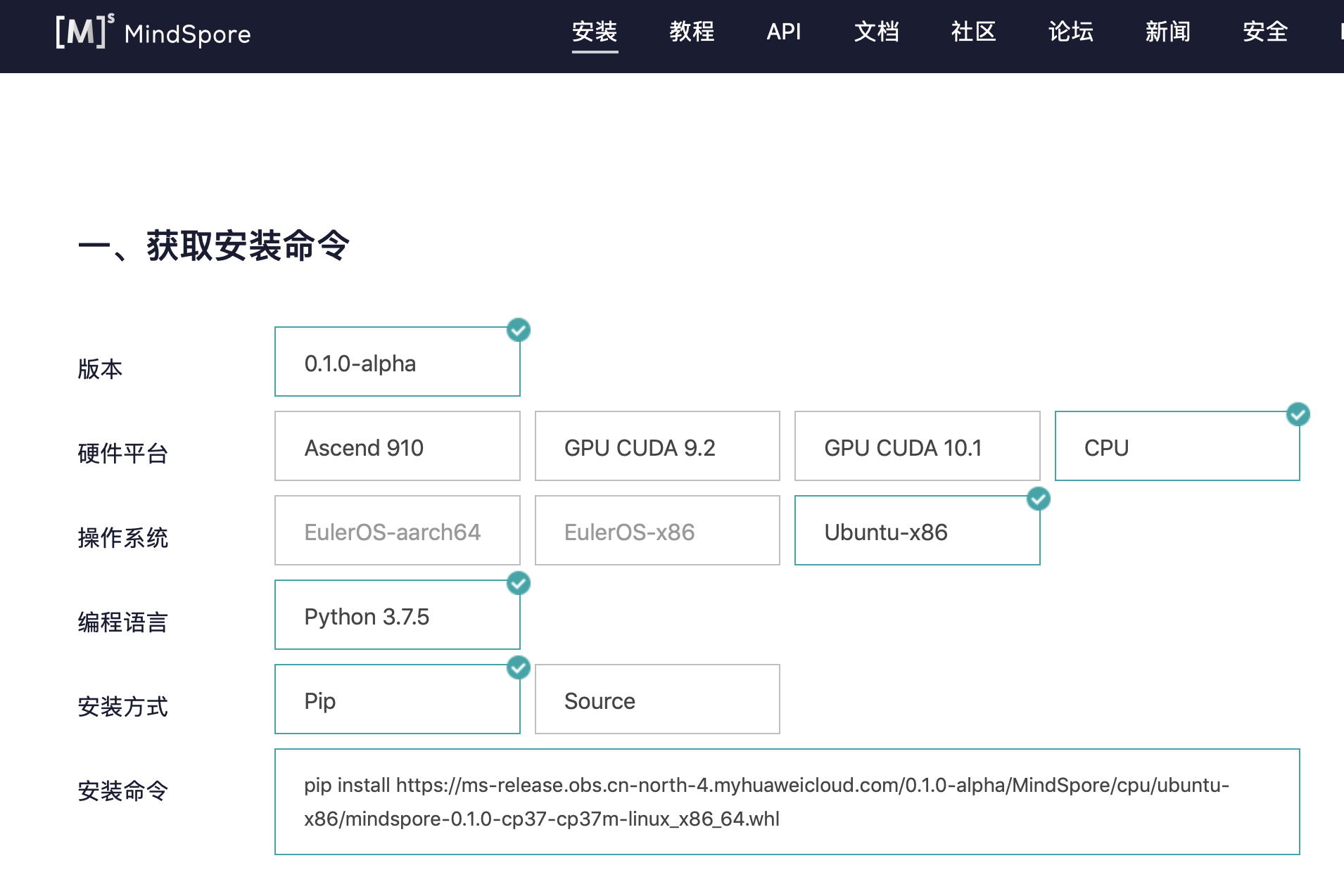
Task: Click the 编程语言 row label
Action: 123,622
